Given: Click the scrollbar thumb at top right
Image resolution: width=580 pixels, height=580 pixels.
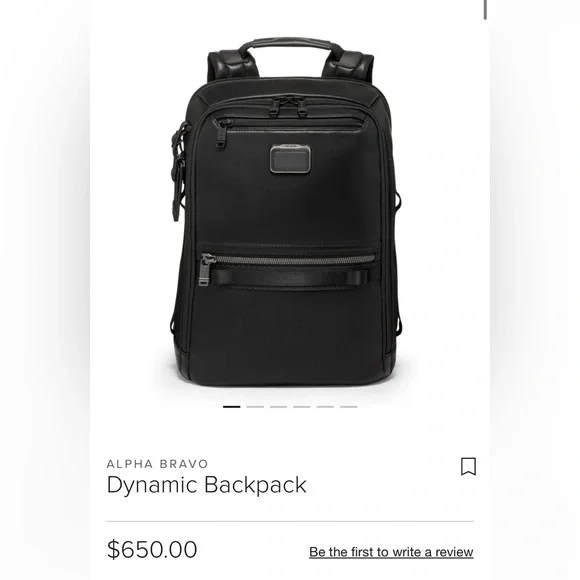Looking at the screenshot, I should click(x=485, y=9).
